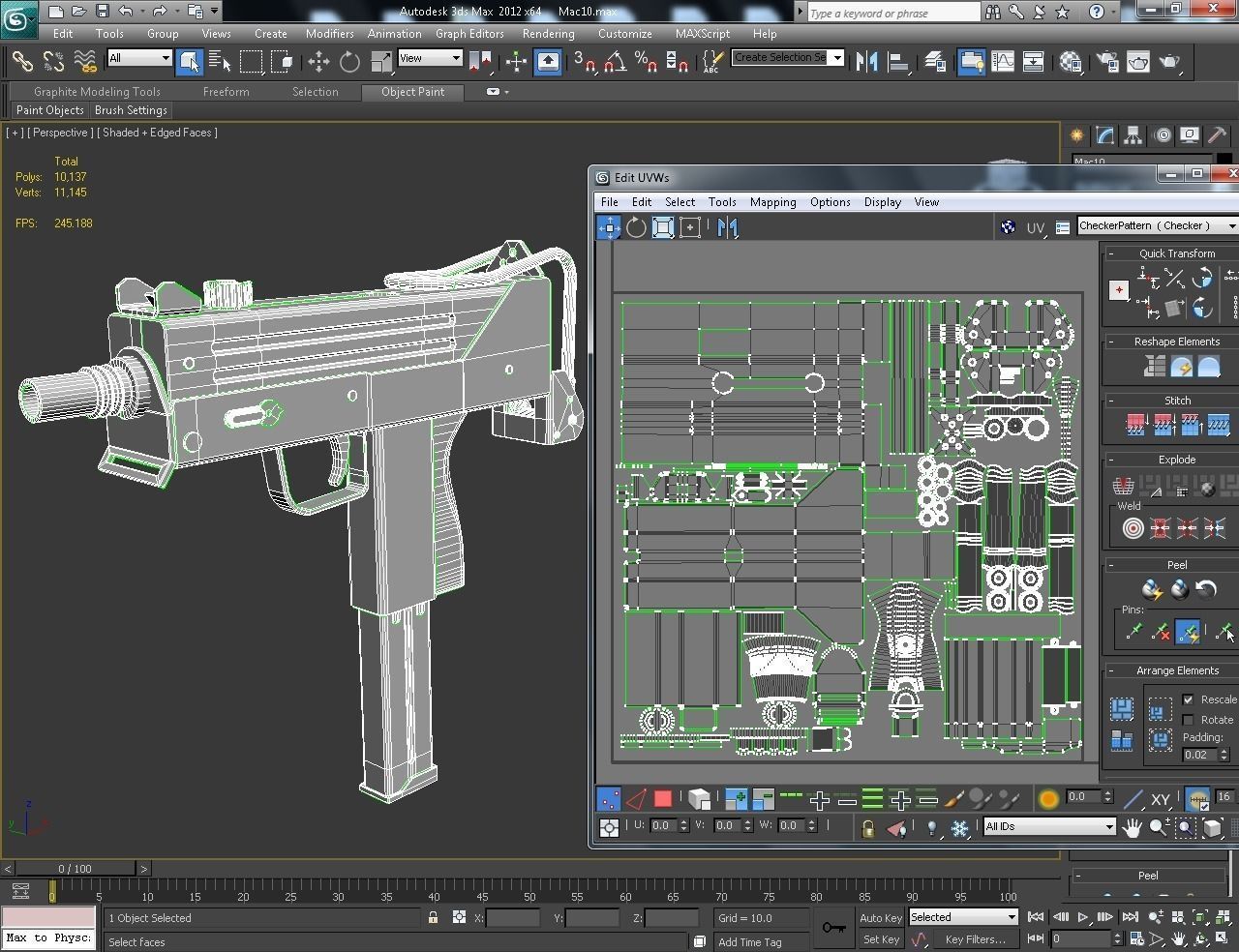Toggle Soft Selection orange circle
Viewport: 1239px width, 952px height.
click(1048, 799)
